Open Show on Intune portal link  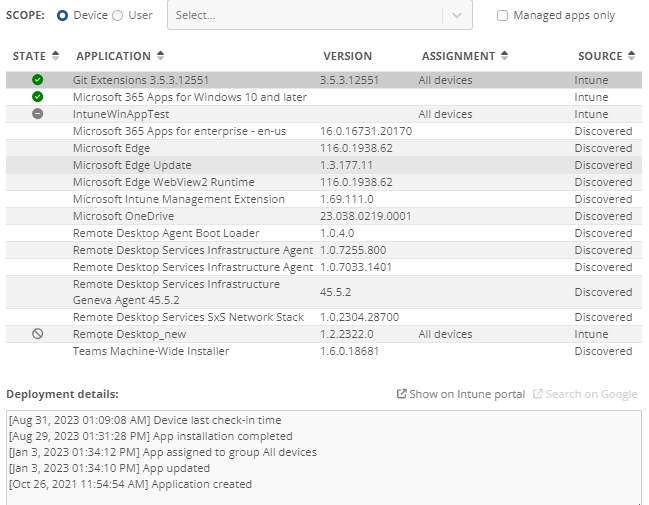click(x=466, y=394)
